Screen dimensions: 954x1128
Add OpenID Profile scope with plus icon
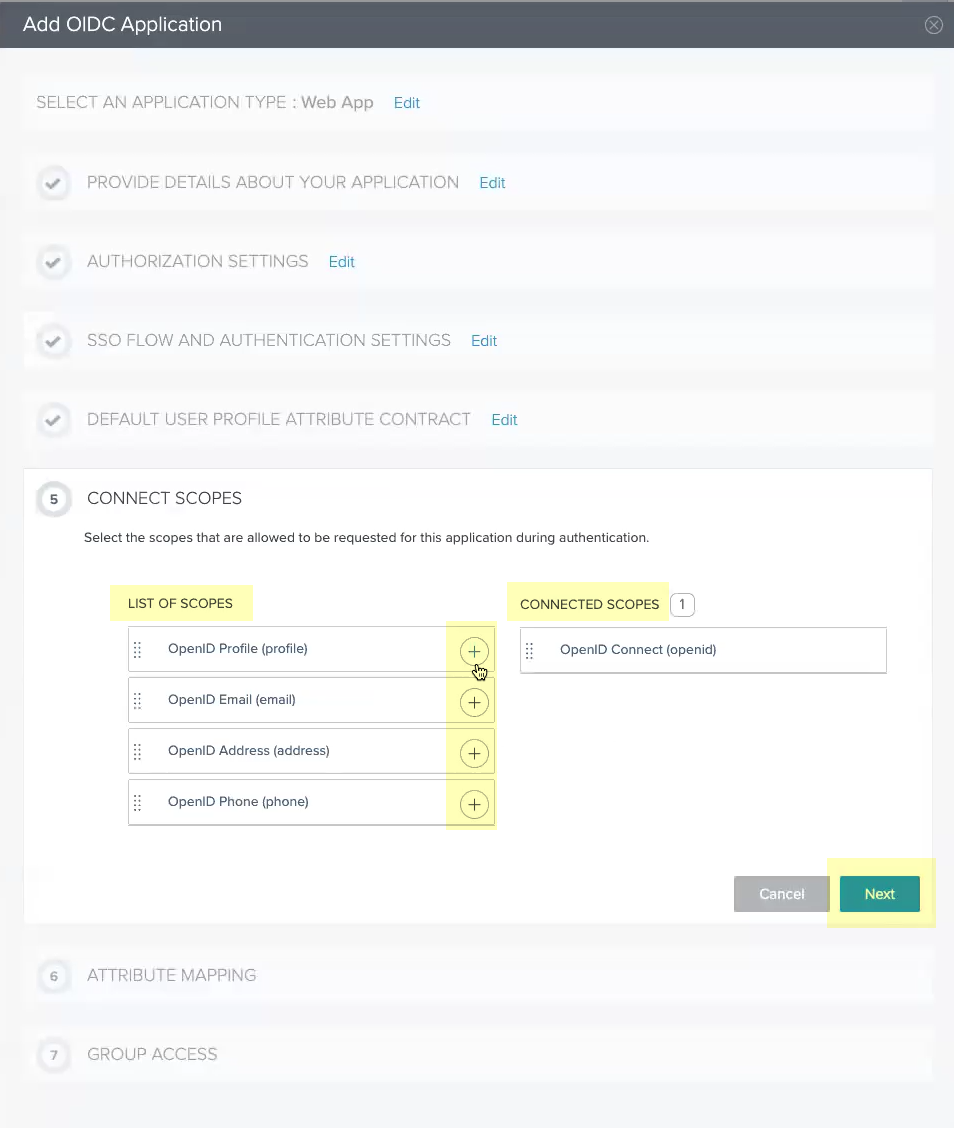pos(474,651)
